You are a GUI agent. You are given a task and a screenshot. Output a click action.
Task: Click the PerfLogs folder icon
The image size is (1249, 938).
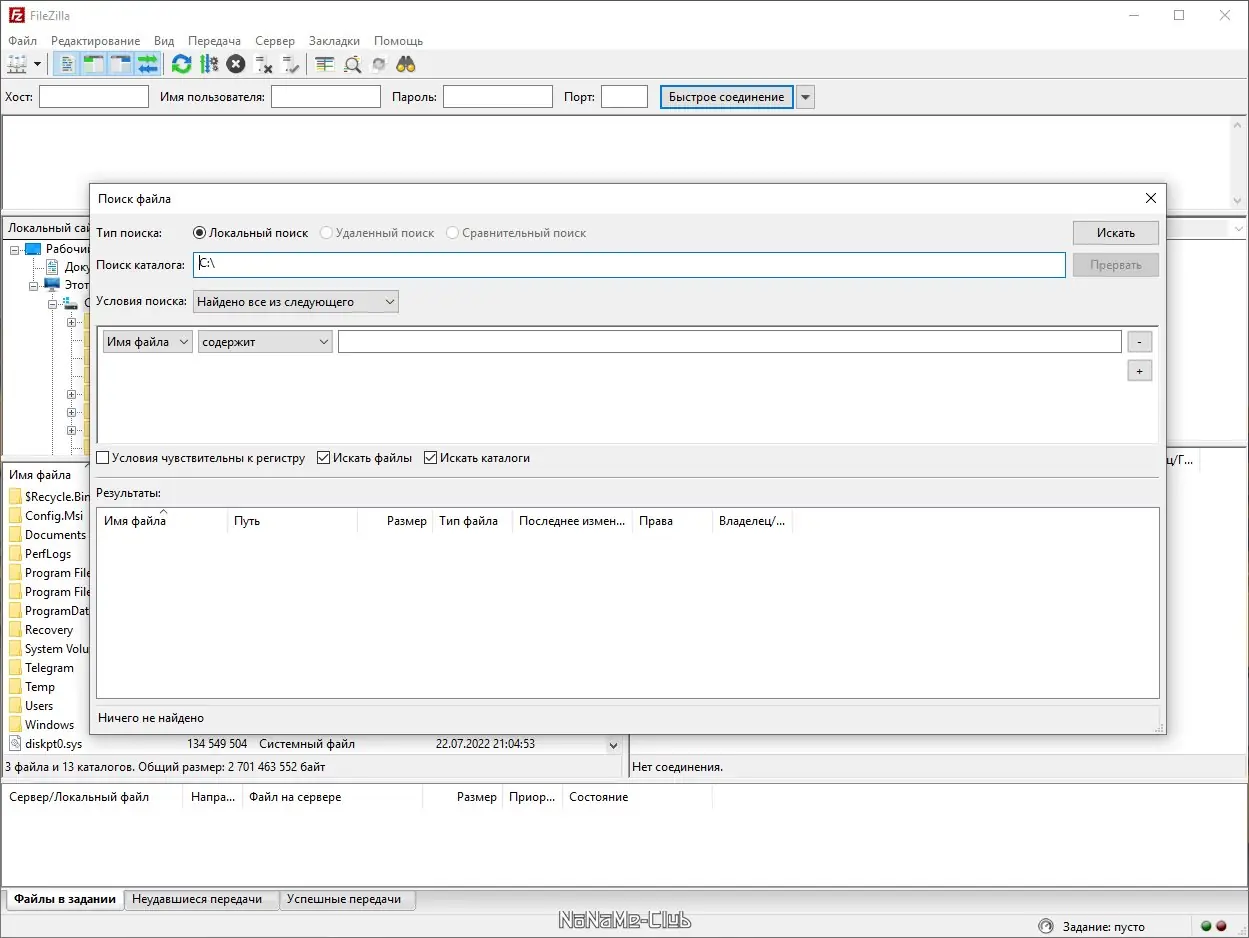click(15, 553)
